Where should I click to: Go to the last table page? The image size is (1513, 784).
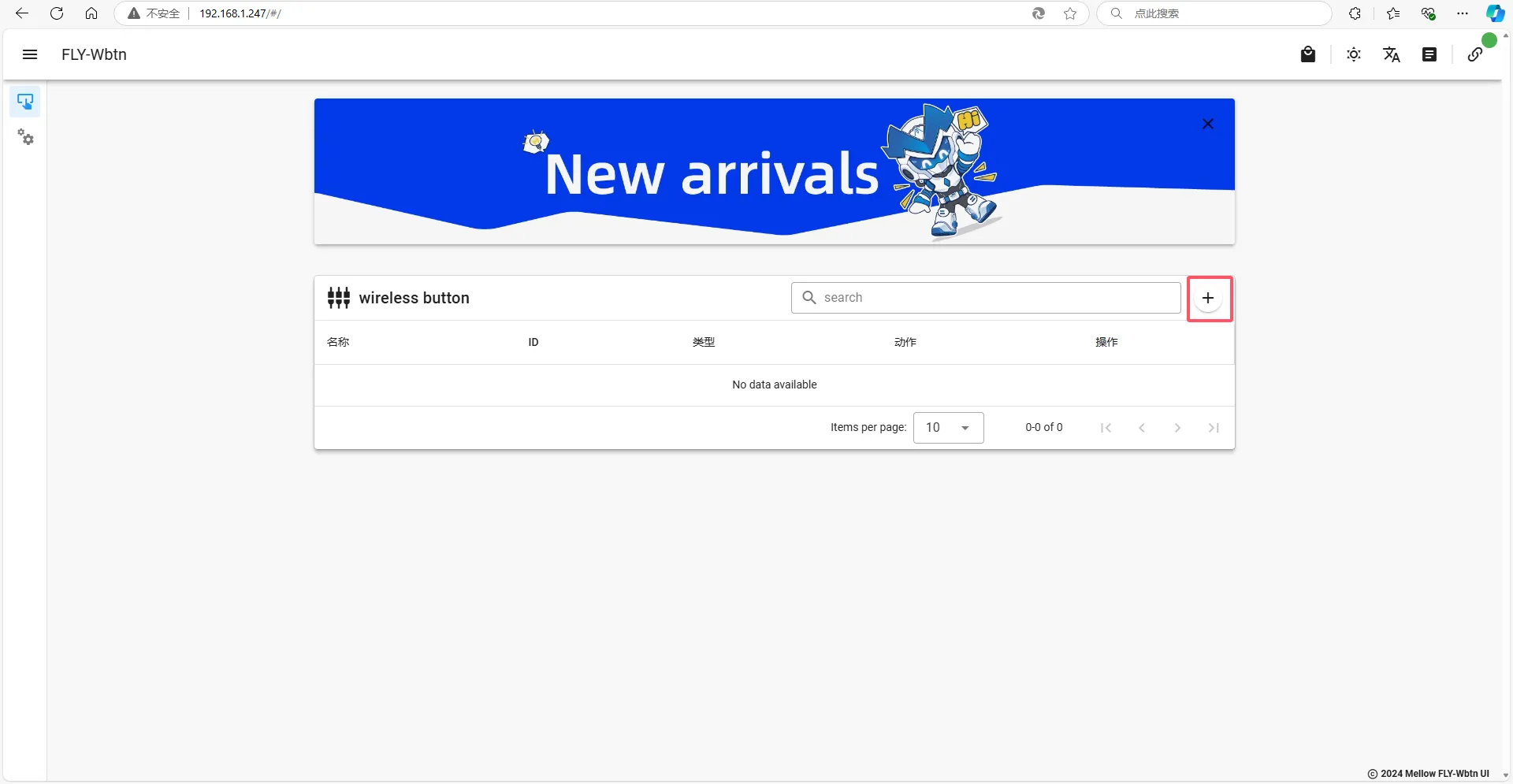coord(1214,428)
